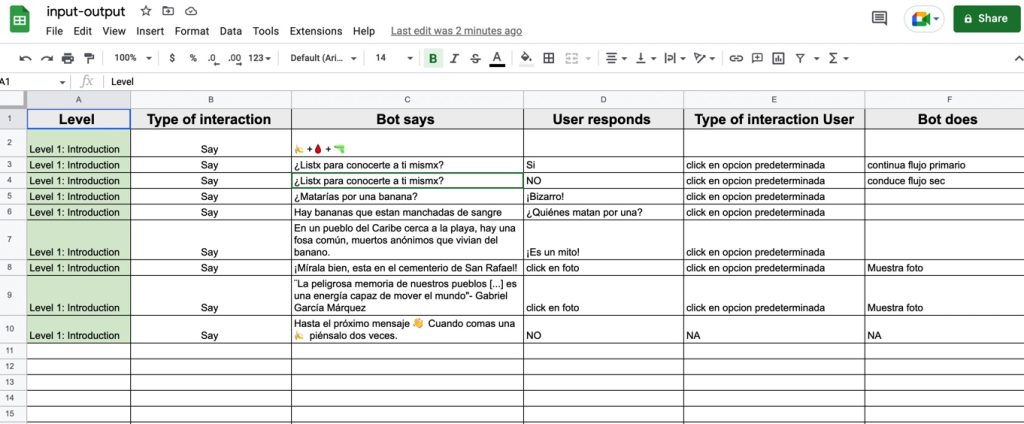Click the Insert comment icon

(x=757, y=59)
